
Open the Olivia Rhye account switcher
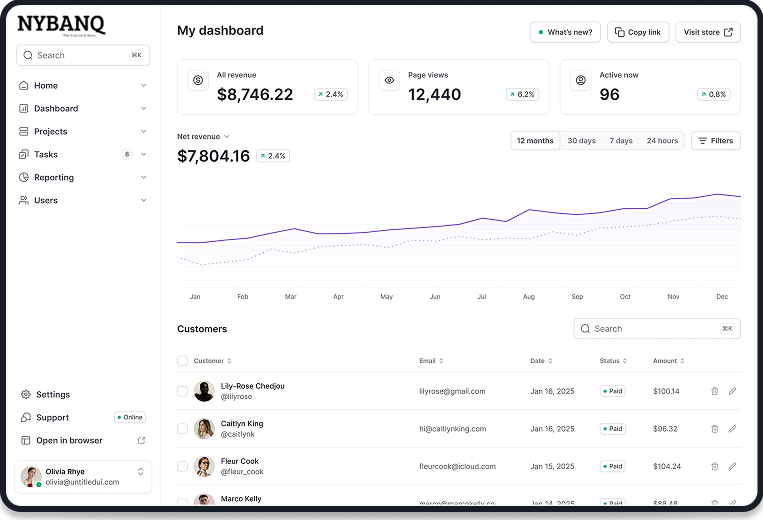140,471
